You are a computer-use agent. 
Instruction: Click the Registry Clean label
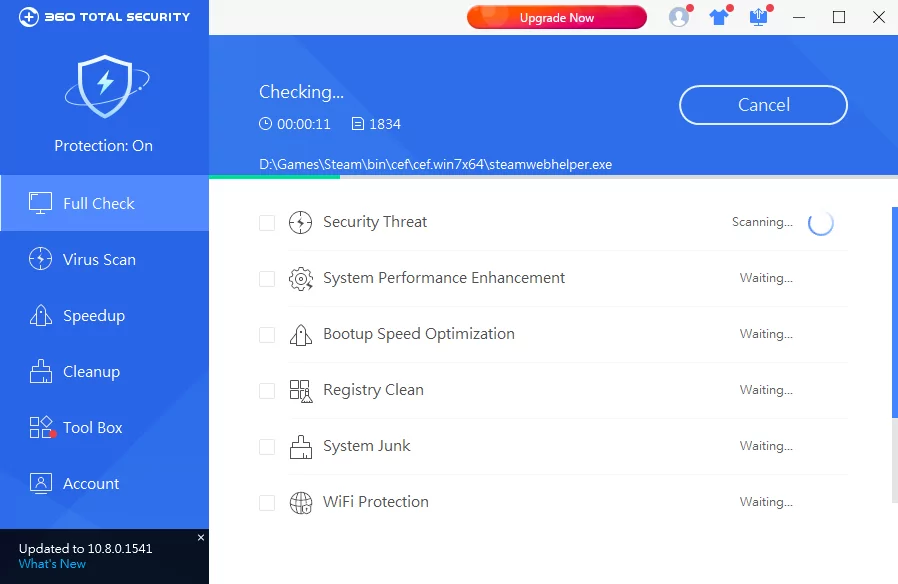tap(373, 390)
